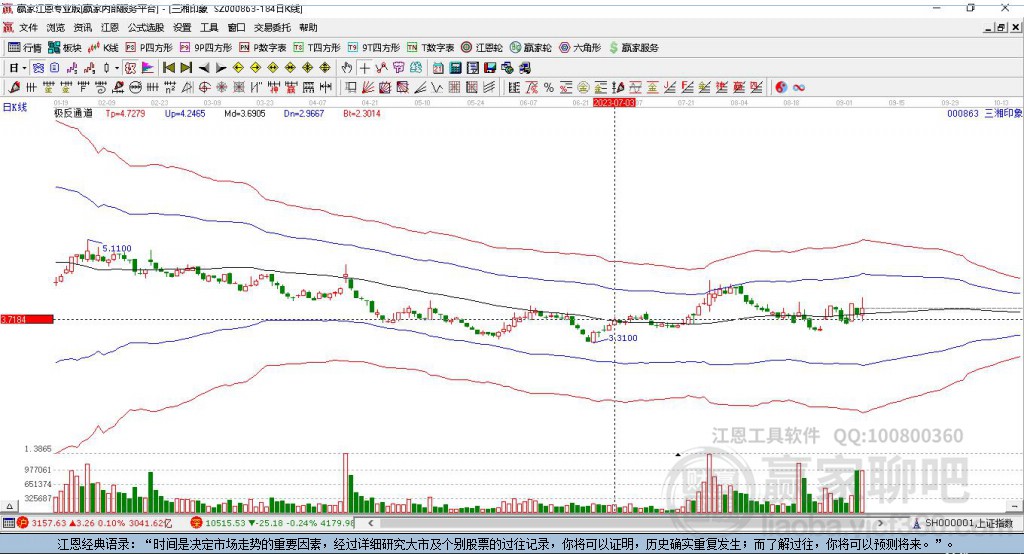Open the 行情 quotes view
The image size is (1024, 554).
24,48
